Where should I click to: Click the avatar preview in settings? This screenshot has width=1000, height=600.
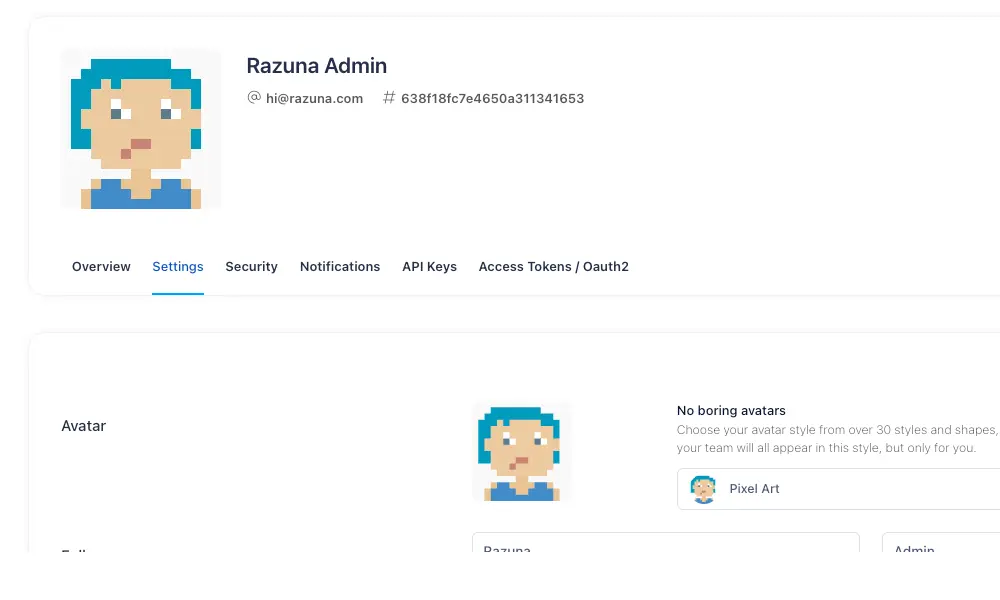pos(522,453)
